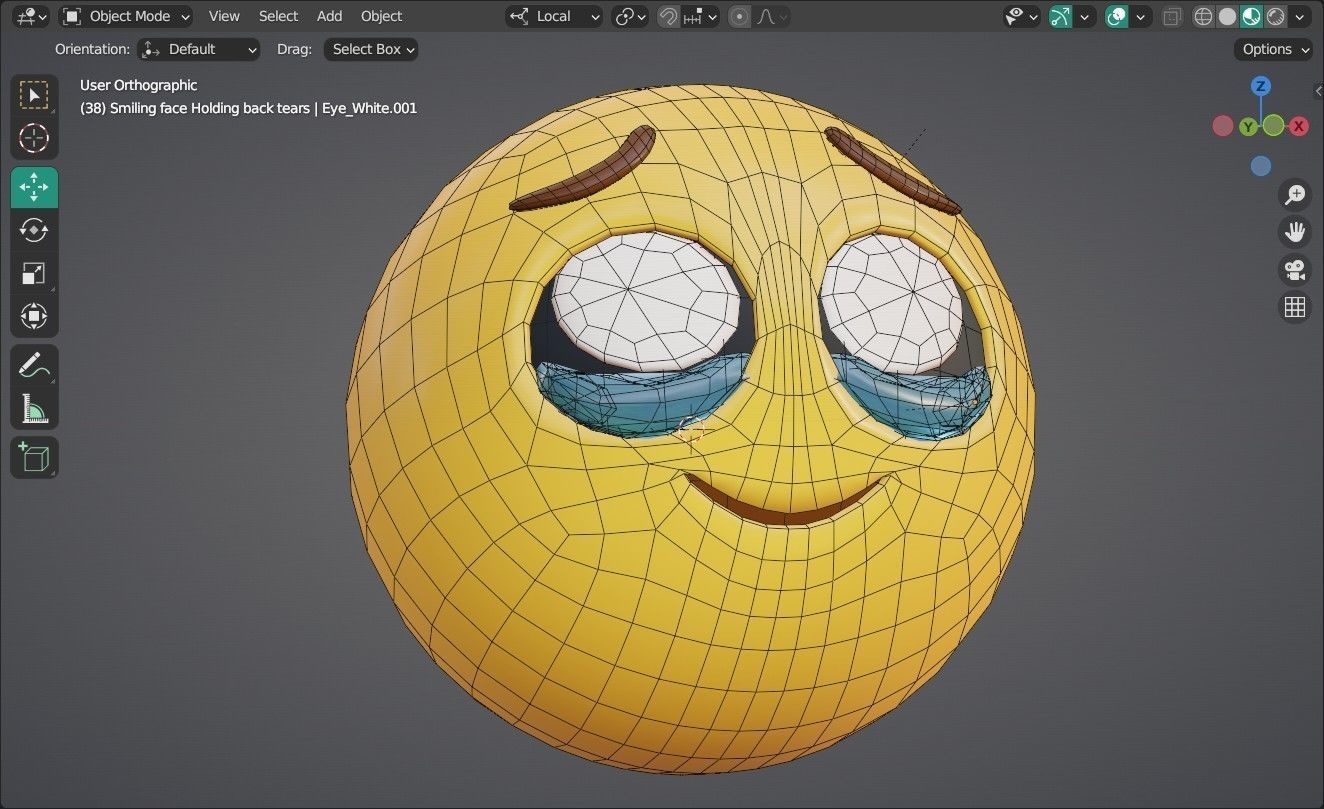Open the visibility and selectability dropdown

[1022, 16]
